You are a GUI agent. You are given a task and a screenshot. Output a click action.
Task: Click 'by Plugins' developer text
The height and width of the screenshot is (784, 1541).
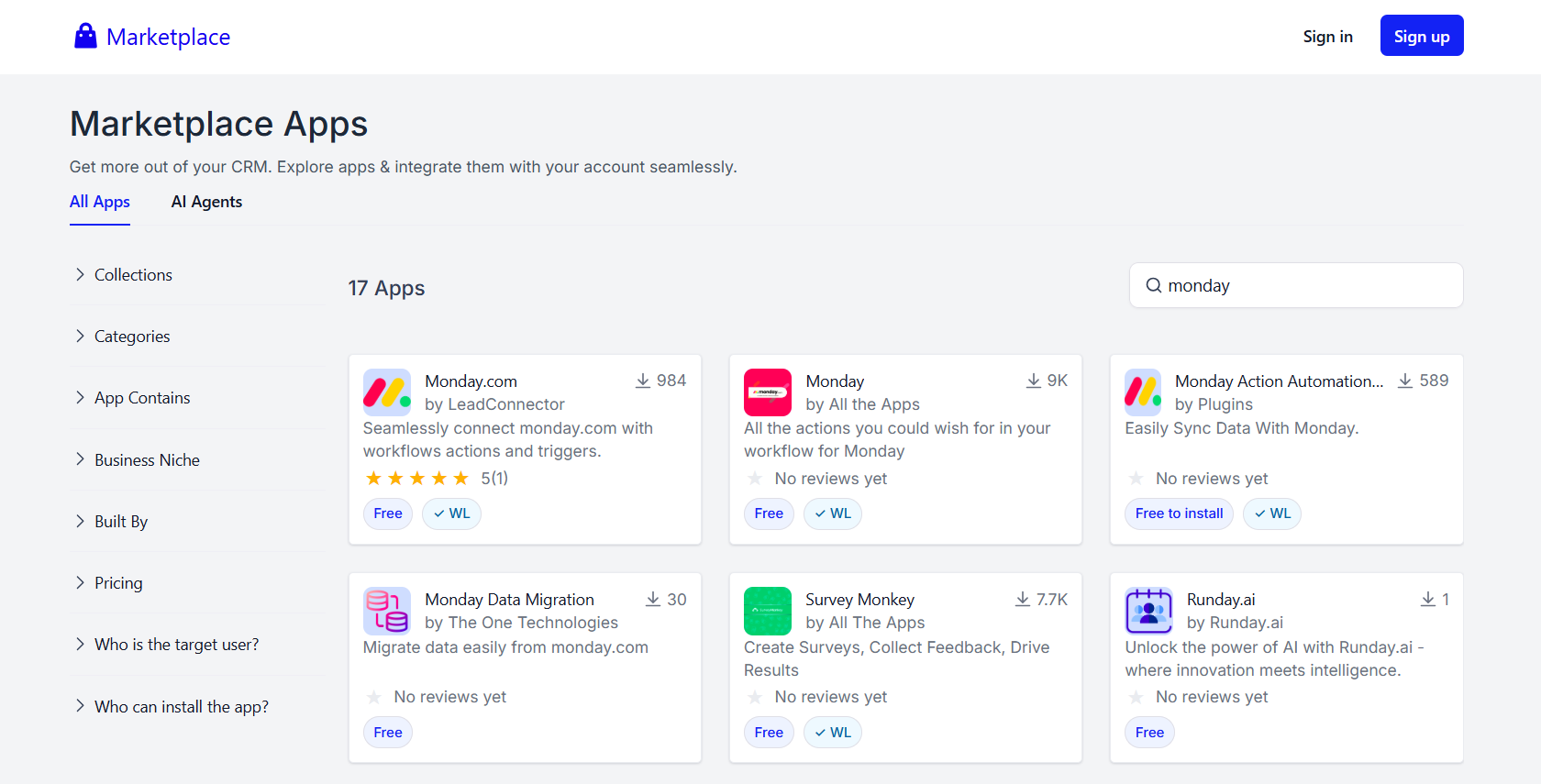[1214, 404]
